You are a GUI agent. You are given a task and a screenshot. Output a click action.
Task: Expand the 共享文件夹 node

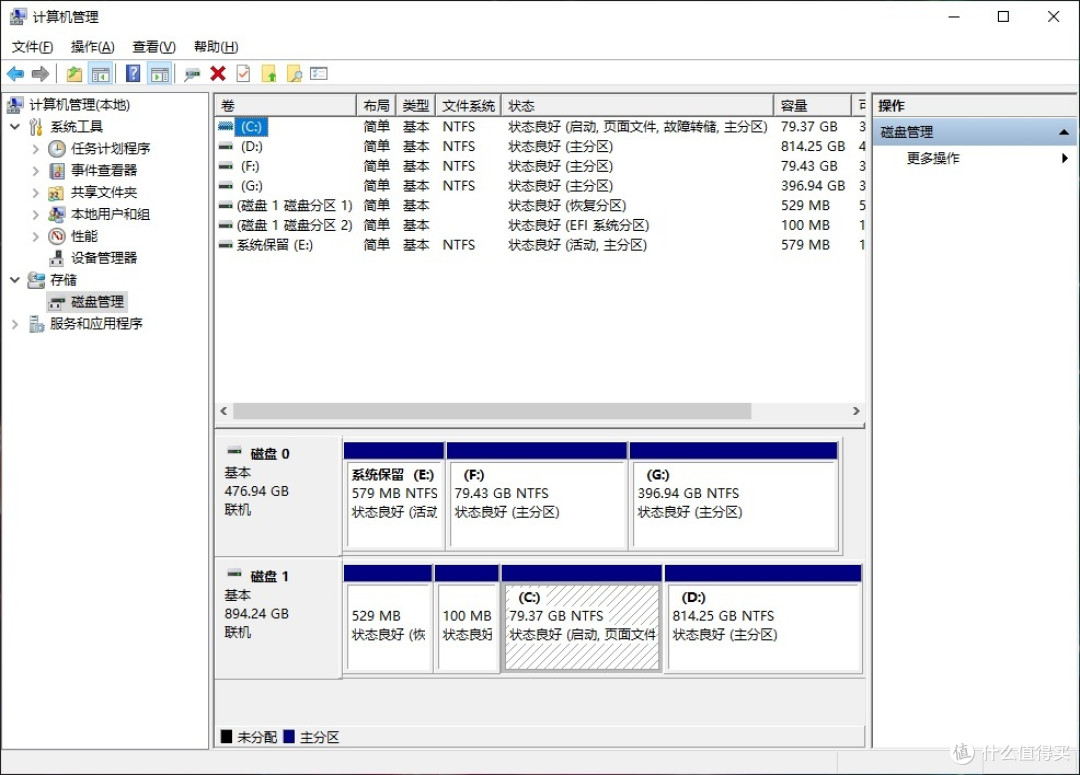click(x=36, y=193)
